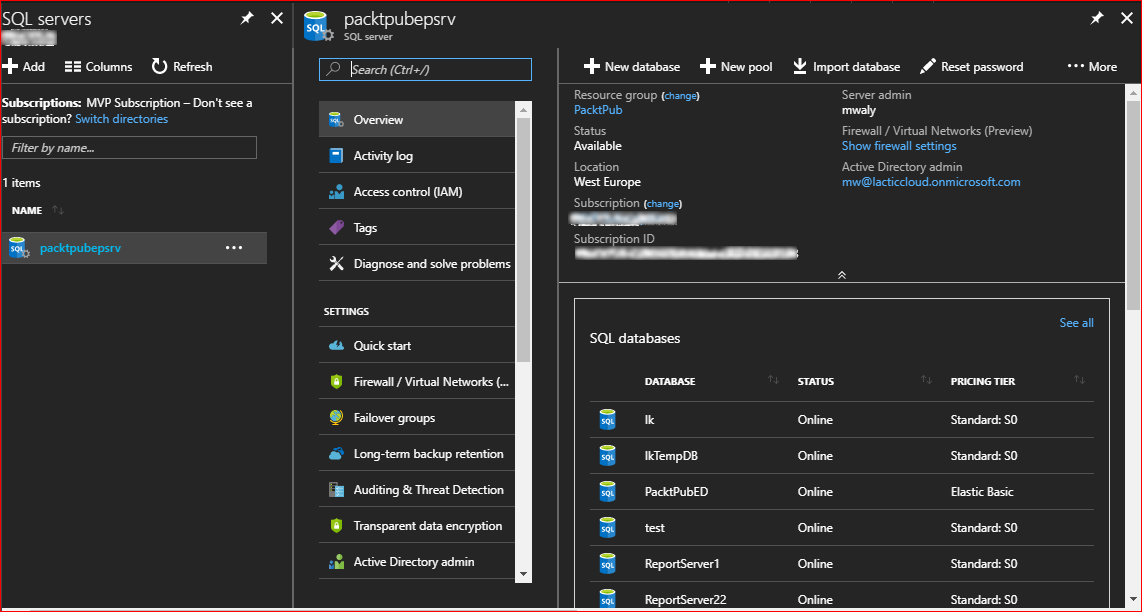The width and height of the screenshot is (1142, 612).
Task: Click the packtpubepsrv SQL server list icon
Action: (x=18, y=248)
